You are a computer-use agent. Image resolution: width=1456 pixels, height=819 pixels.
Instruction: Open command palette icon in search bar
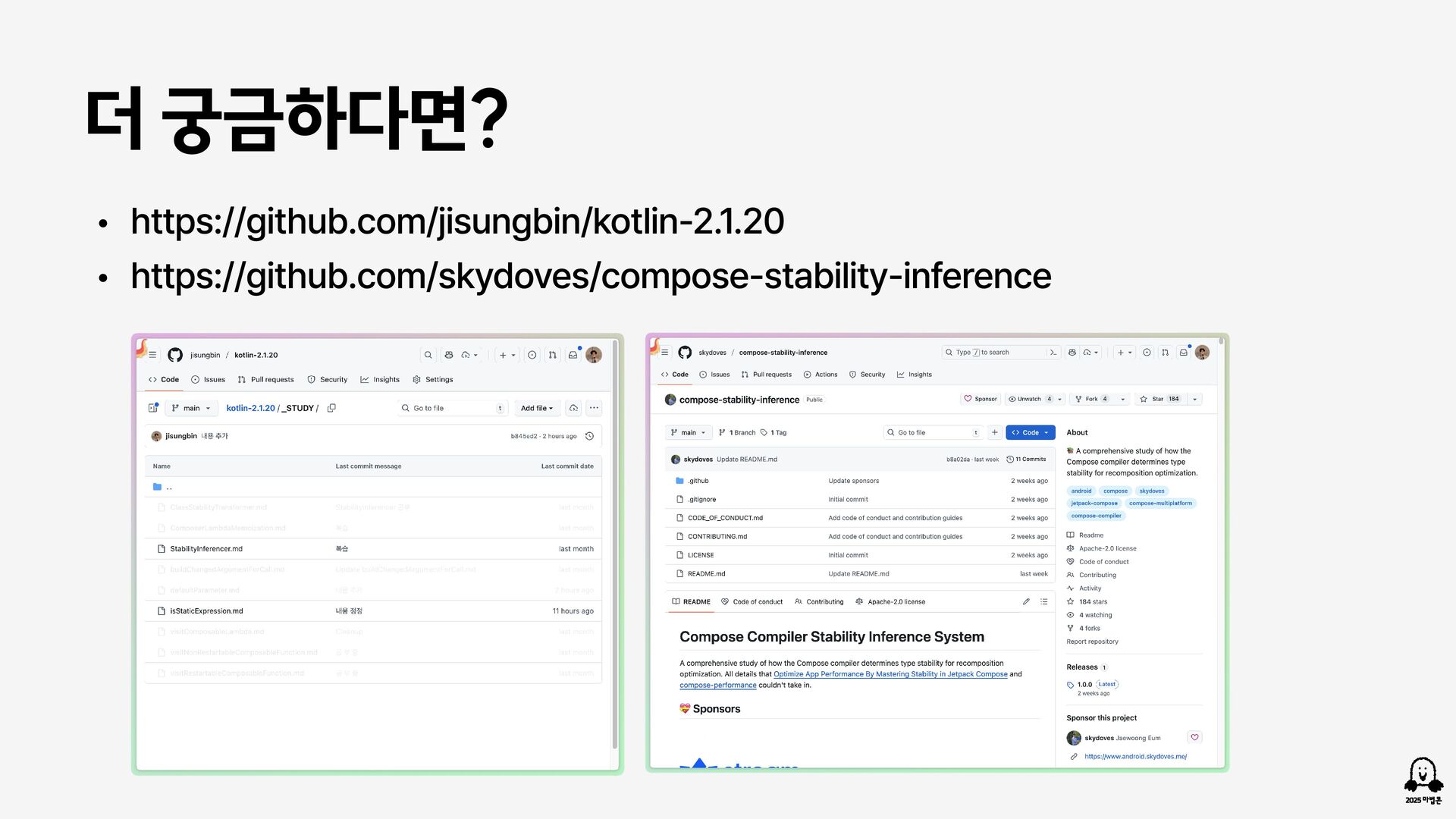[1053, 353]
